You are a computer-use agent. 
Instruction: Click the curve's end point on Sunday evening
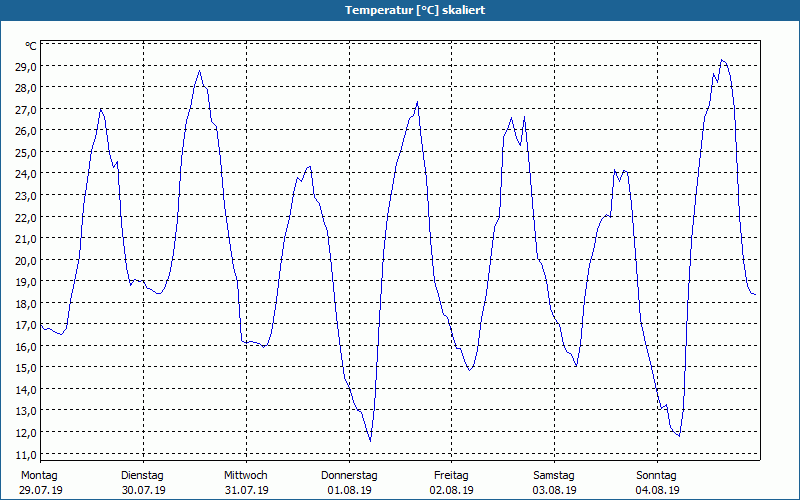755,294
